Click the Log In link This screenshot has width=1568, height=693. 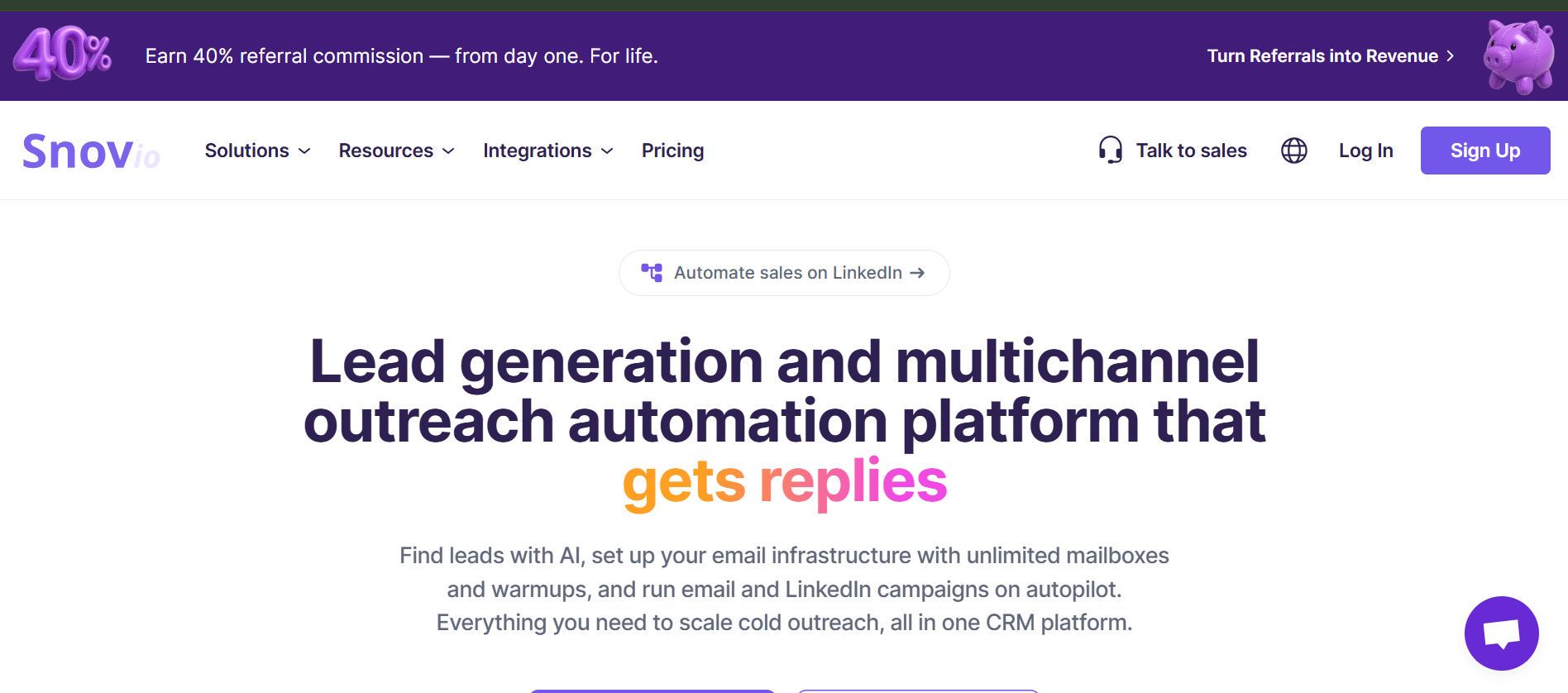pos(1365,151)
